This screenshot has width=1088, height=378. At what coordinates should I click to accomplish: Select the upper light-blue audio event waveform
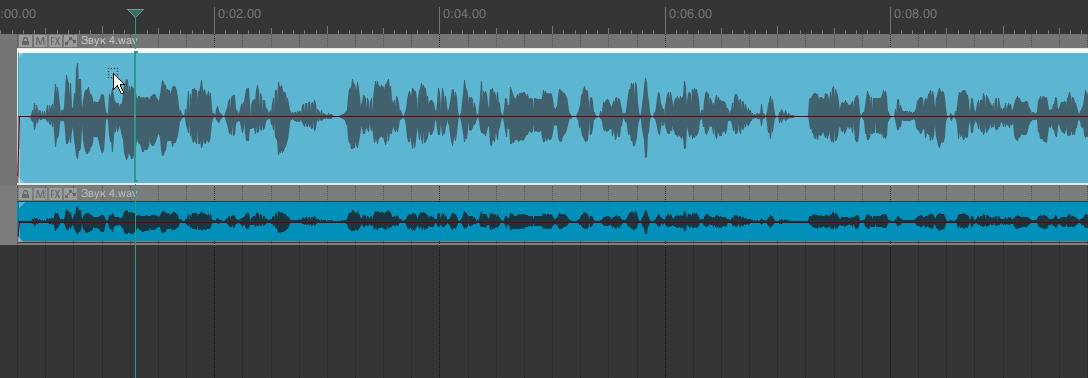[x=552, y=117]
